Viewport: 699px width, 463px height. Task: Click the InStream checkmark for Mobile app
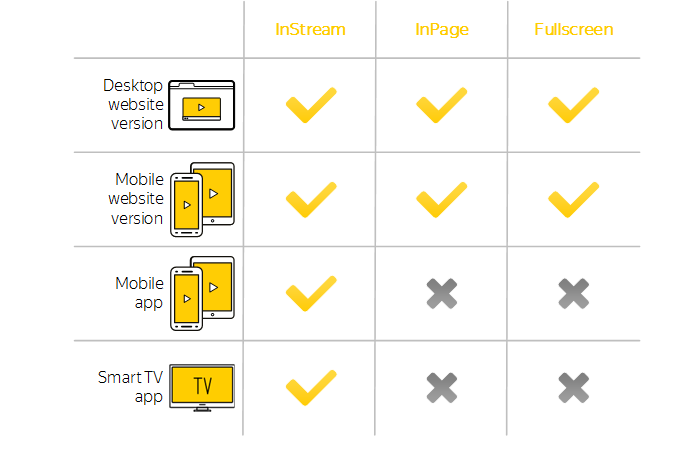(311, 294)
